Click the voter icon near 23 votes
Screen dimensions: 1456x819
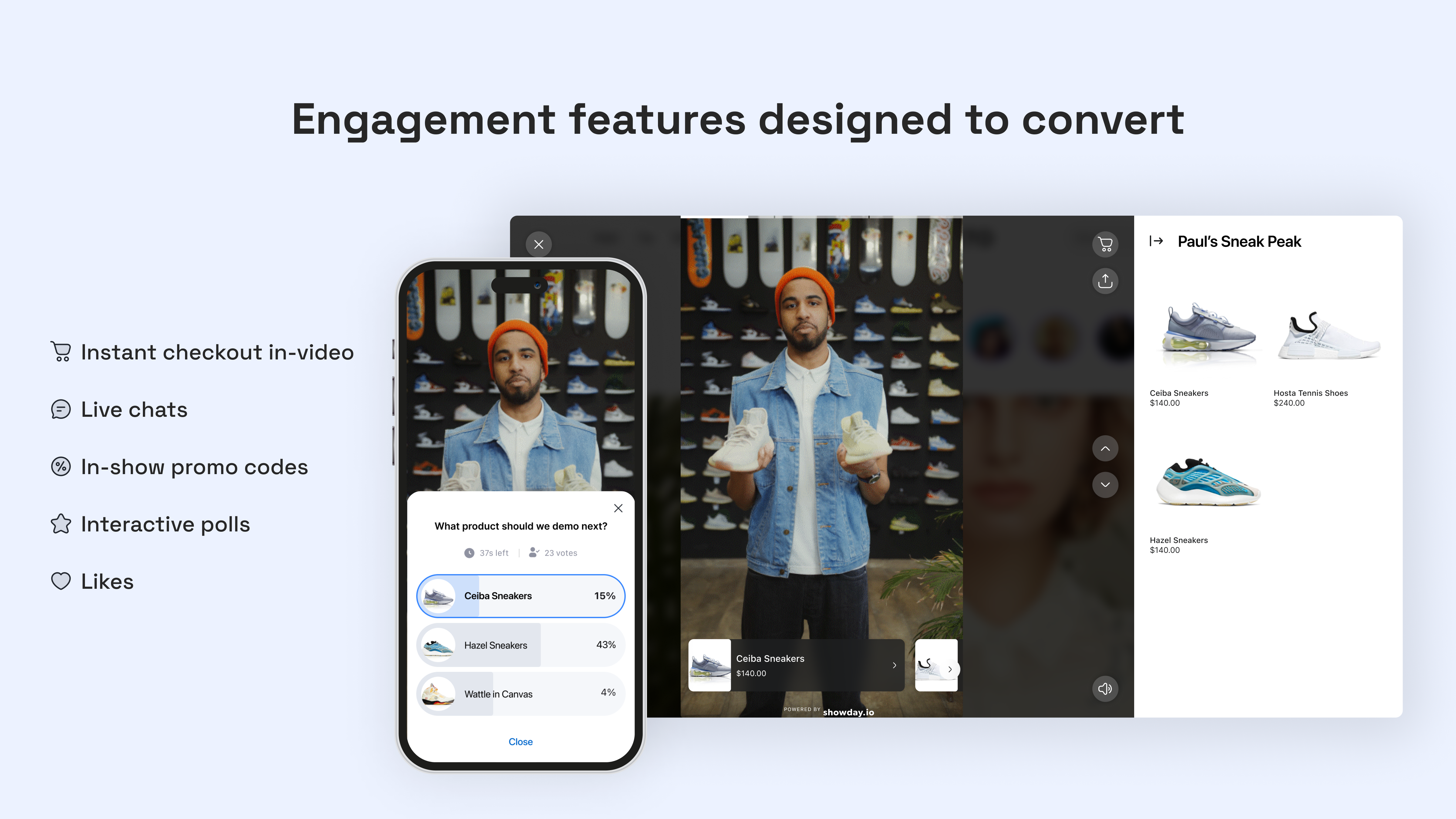click(x=534, y=553)
